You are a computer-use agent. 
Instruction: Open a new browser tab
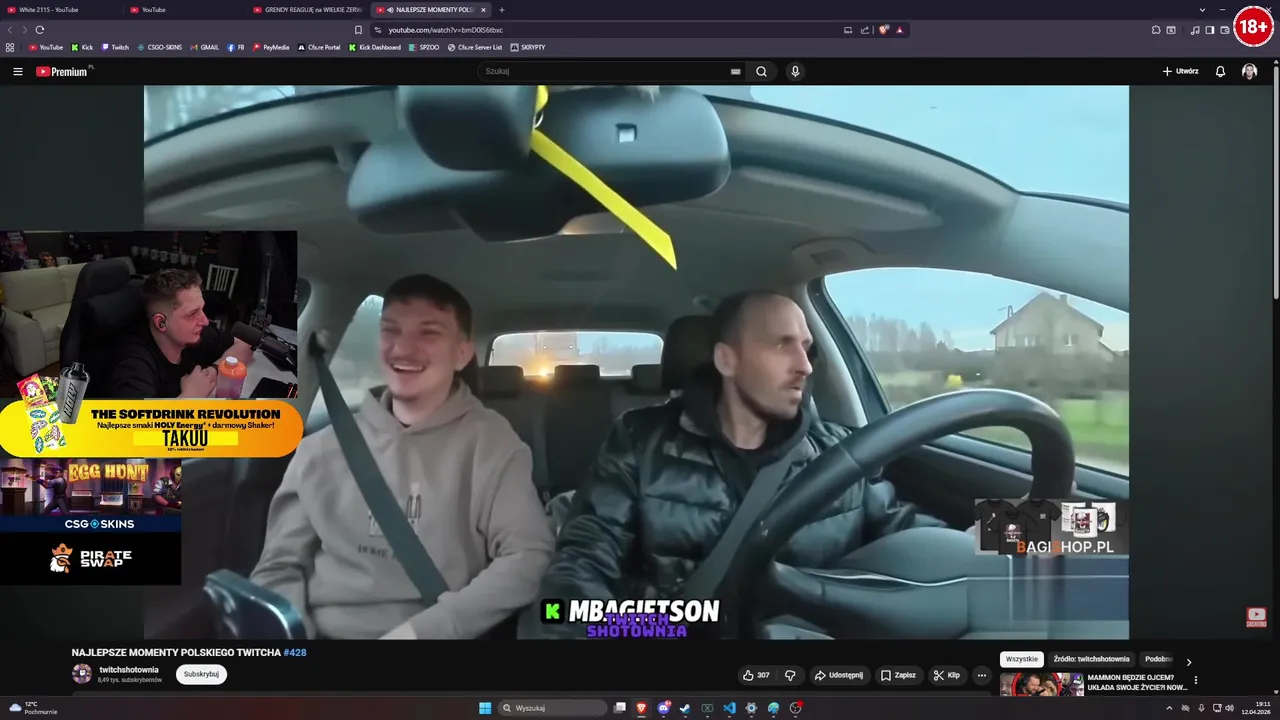pyautogui.click(x=502, y=10)
